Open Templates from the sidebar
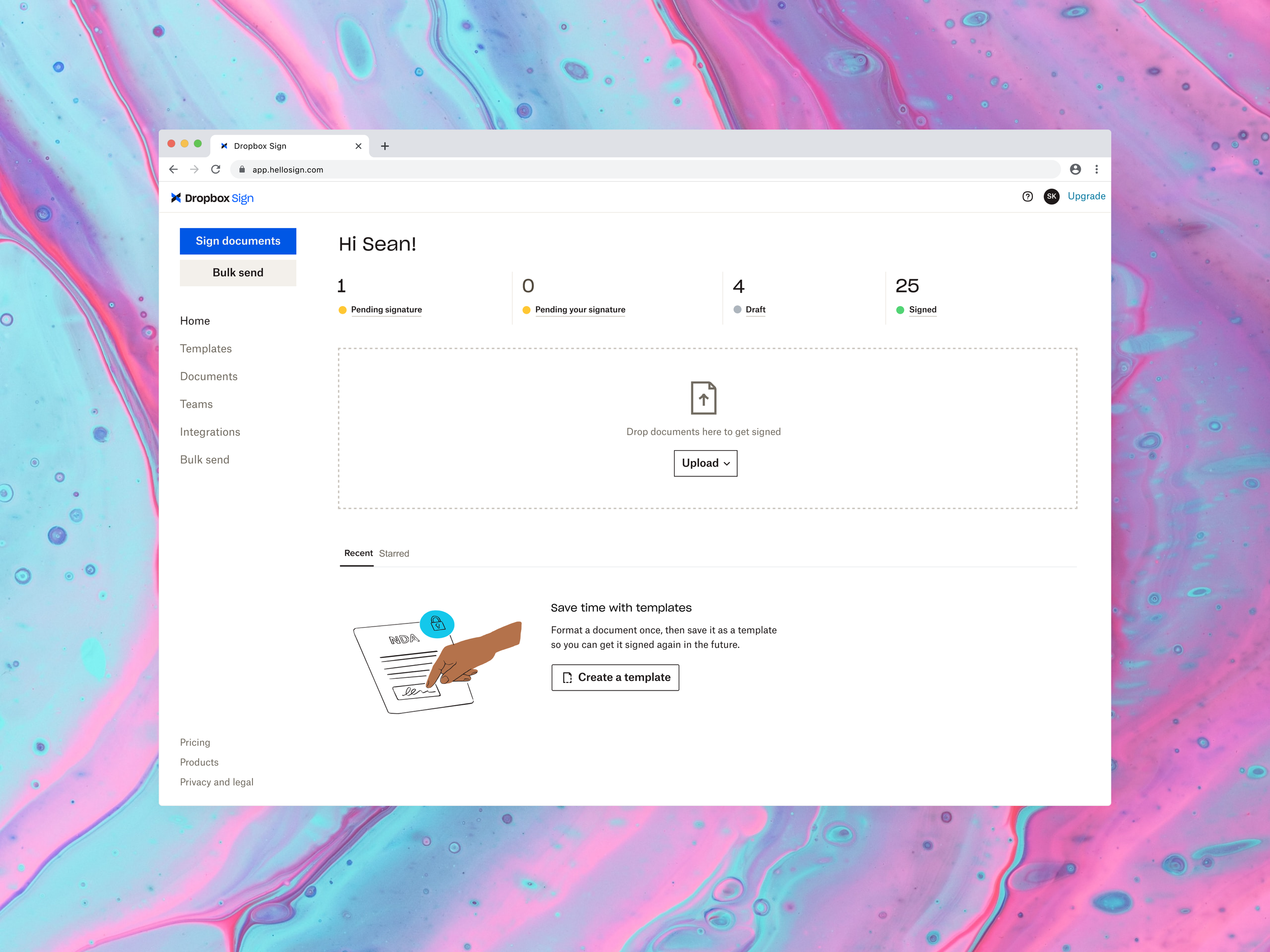This screenshot has height=952, width=1270. tap(206, 348)
